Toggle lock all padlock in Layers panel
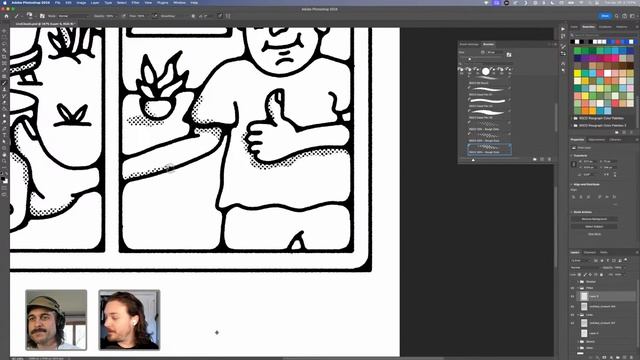The image size is (640, 360). [x=601, y=274]
